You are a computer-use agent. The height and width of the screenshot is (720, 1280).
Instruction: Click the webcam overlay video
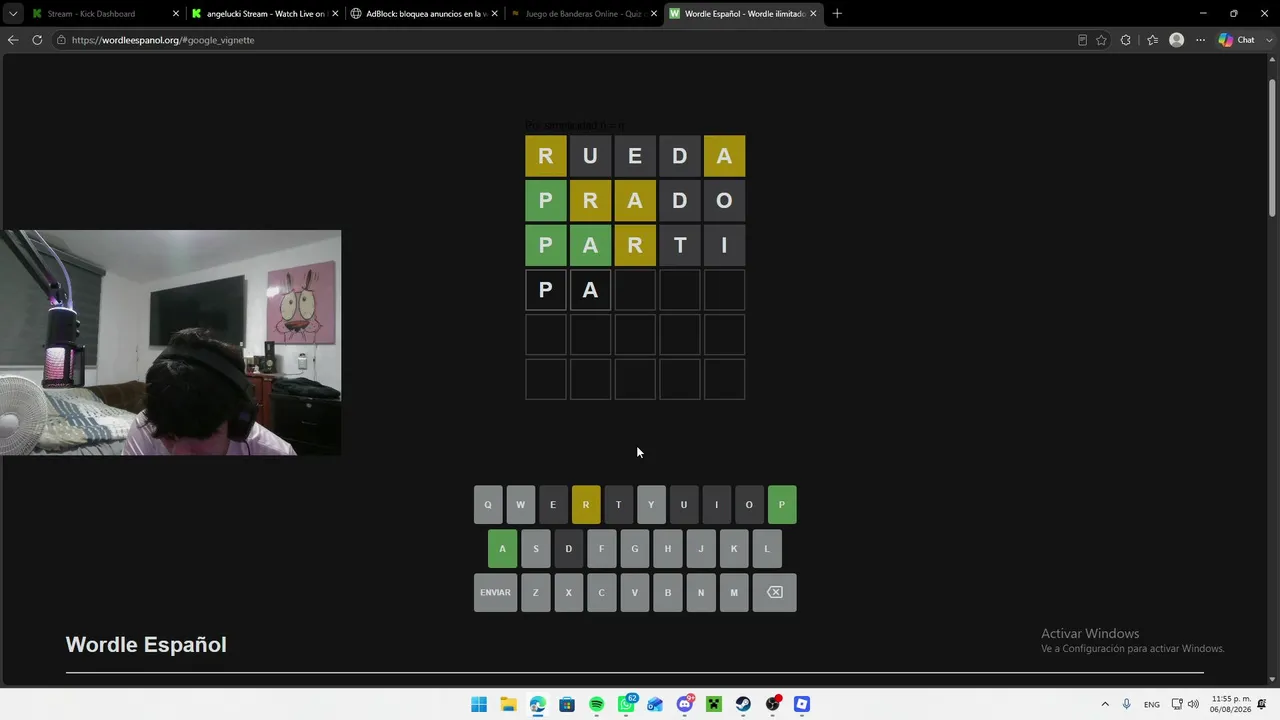coord(171,343)
